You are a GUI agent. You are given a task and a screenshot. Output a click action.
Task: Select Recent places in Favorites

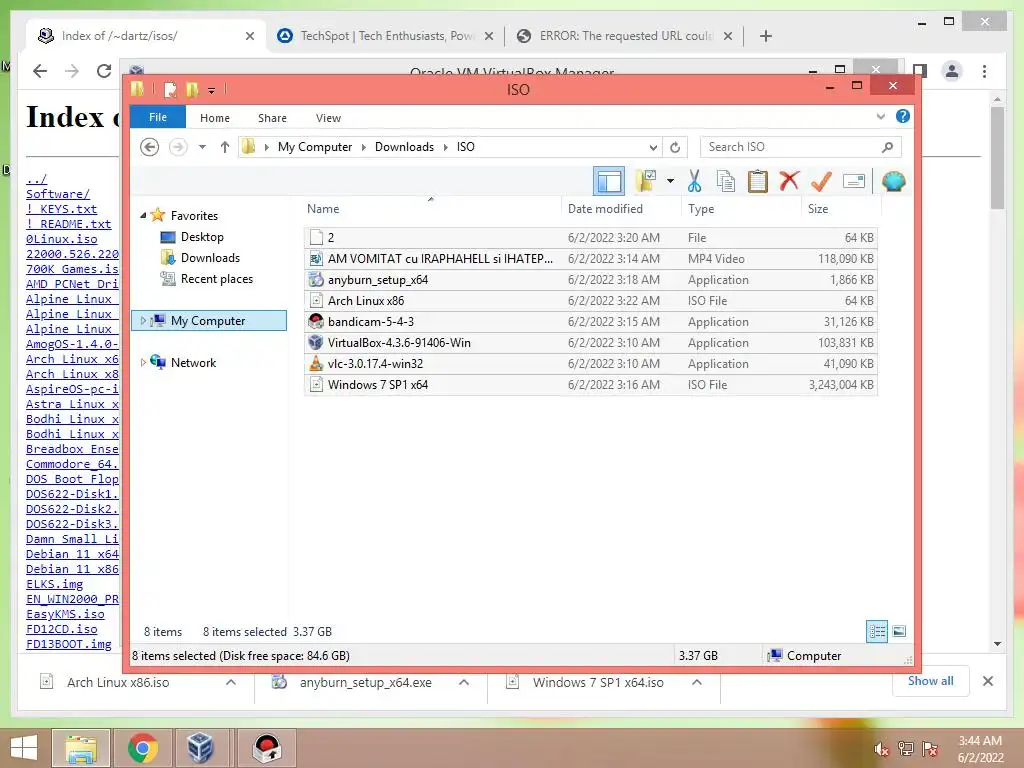[x=217, y=279]
